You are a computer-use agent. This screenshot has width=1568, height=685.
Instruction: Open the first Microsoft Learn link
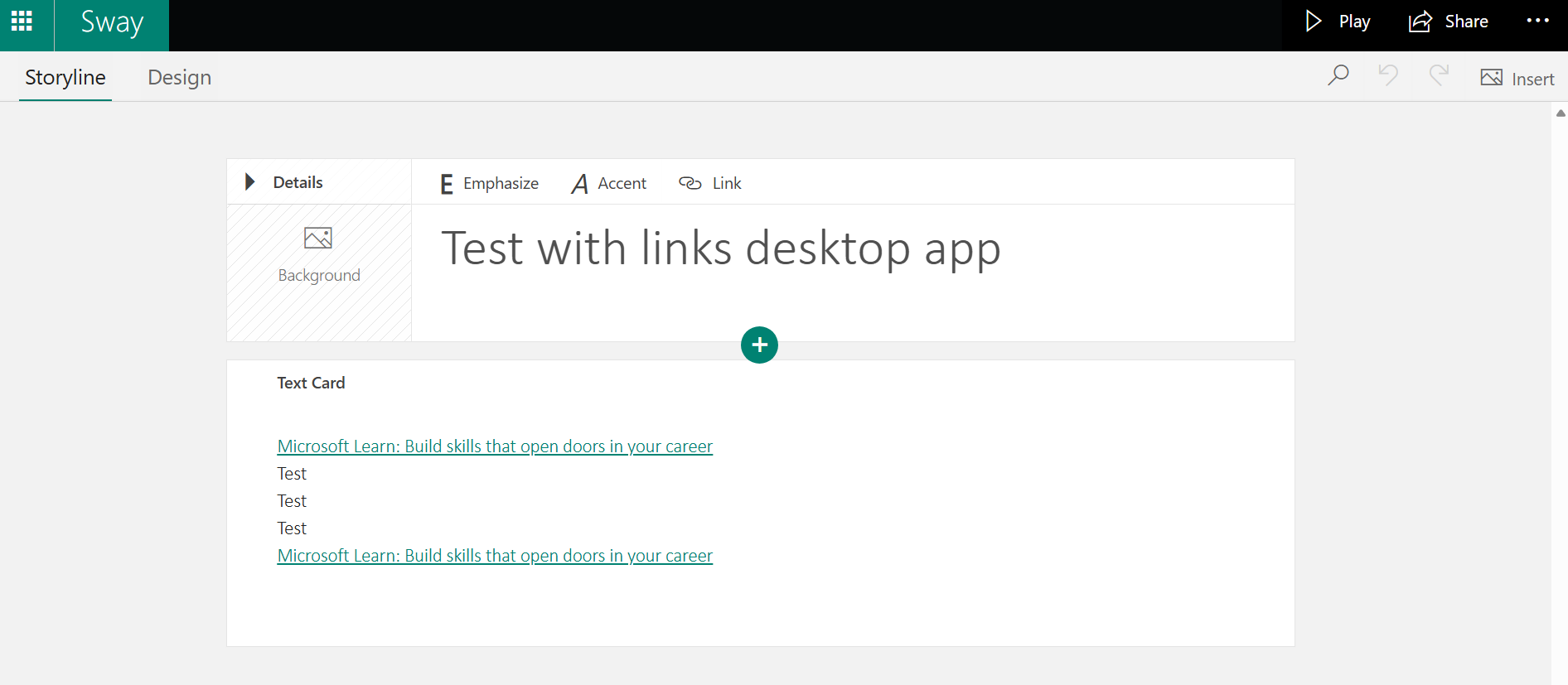495,446
